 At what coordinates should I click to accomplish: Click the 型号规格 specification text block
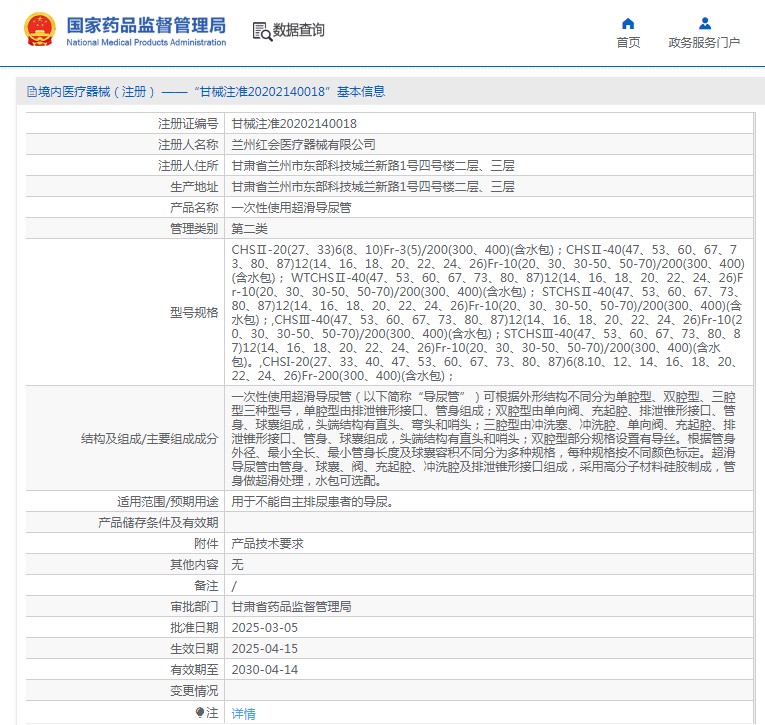pyautogui.click(x=488, y=313)
